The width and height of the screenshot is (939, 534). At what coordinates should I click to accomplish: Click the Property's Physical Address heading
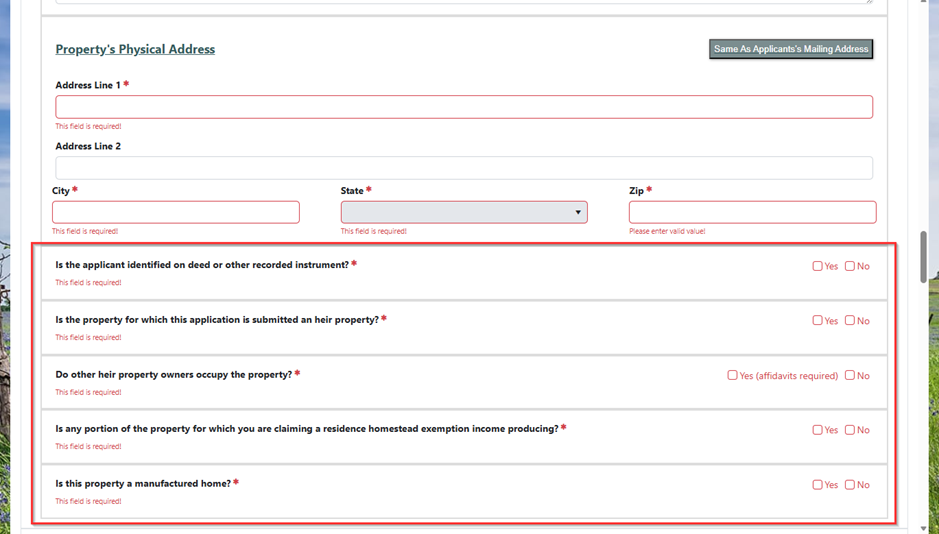pyautogui.click(x=135, y=49)
